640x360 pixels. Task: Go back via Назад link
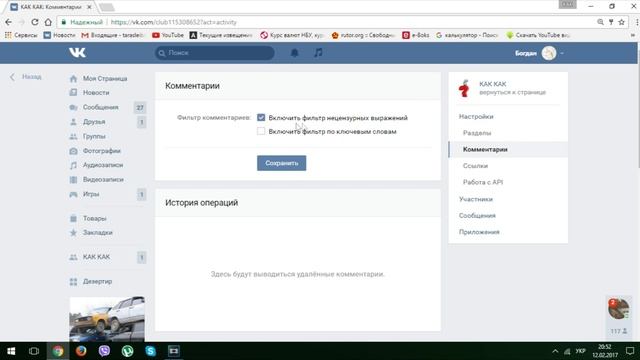[x=26, y=77]
